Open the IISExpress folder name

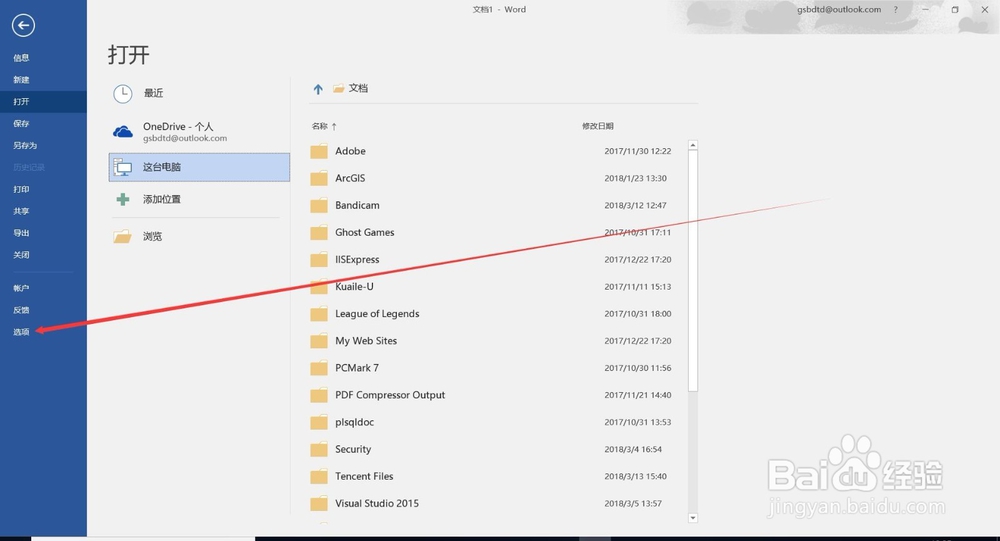(x=357, y=260)
